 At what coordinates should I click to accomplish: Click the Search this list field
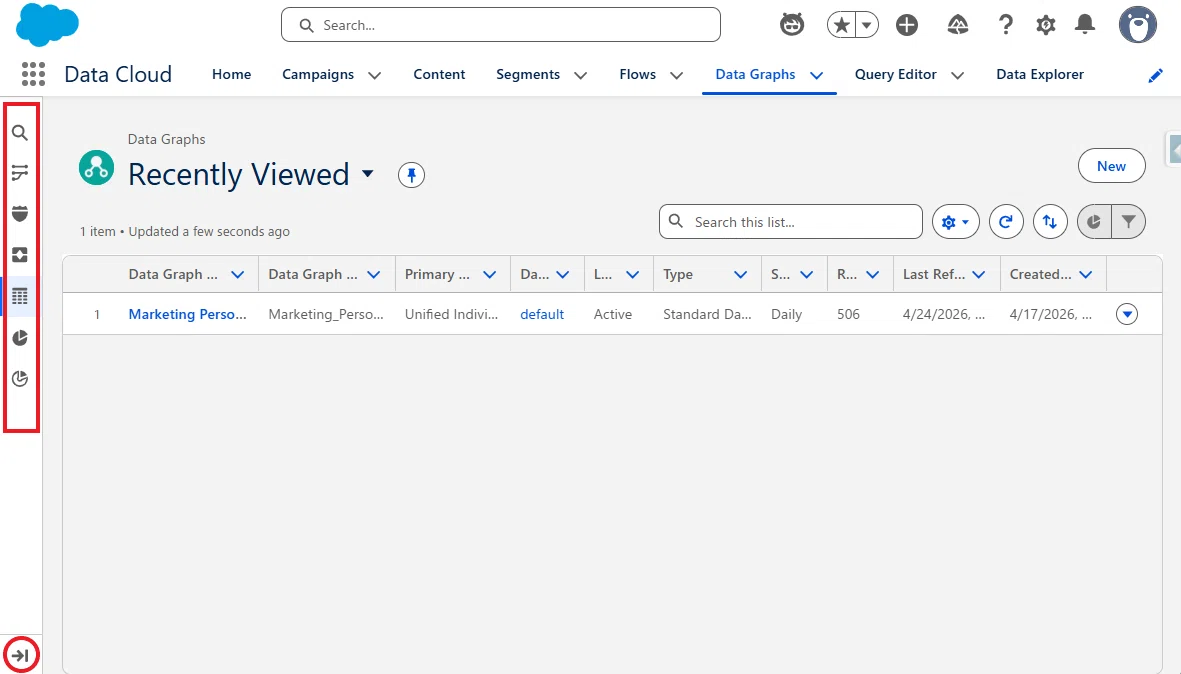(791, 222)
